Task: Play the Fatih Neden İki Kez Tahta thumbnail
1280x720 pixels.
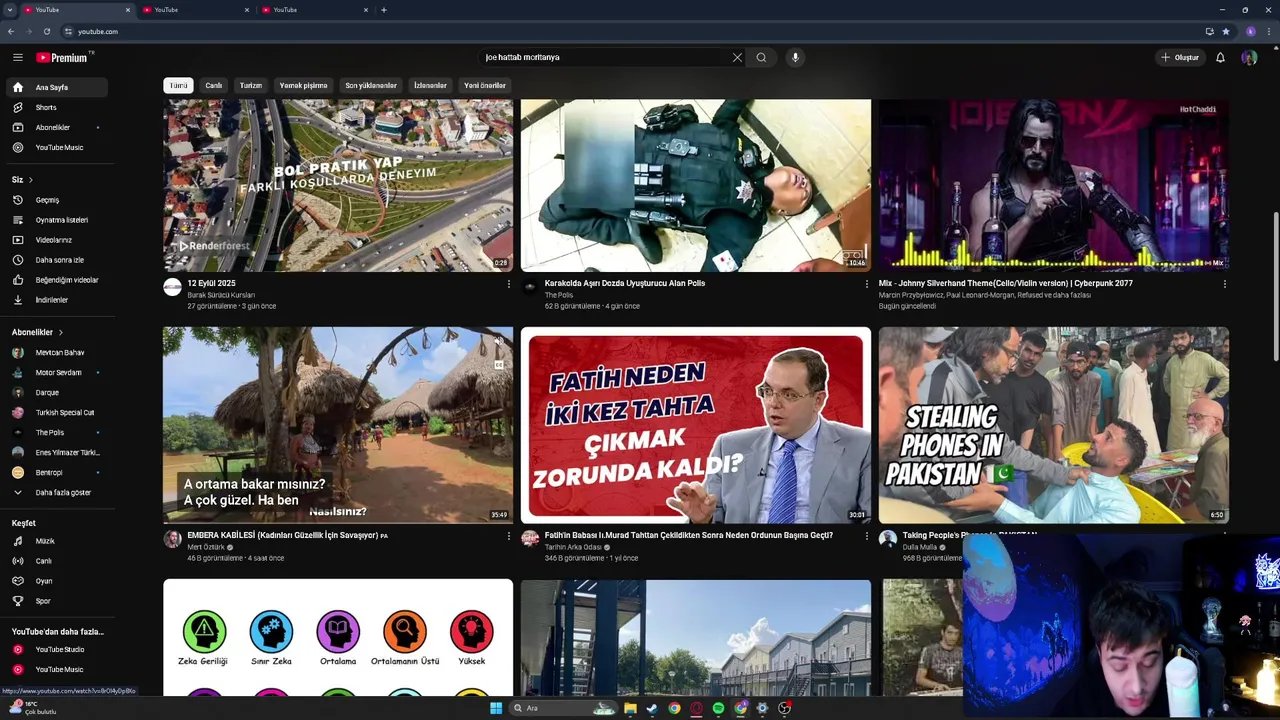Action: [x=696, y=425]
